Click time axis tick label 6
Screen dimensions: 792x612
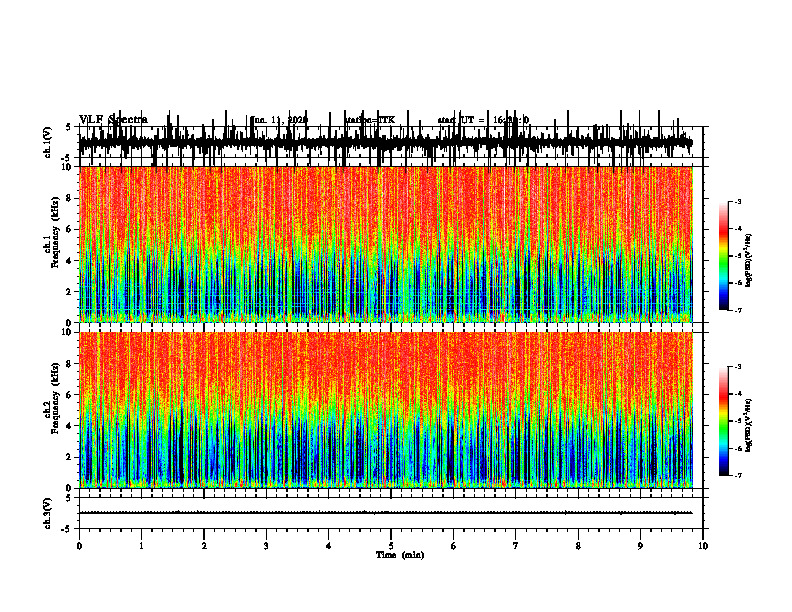click(454, 546)
